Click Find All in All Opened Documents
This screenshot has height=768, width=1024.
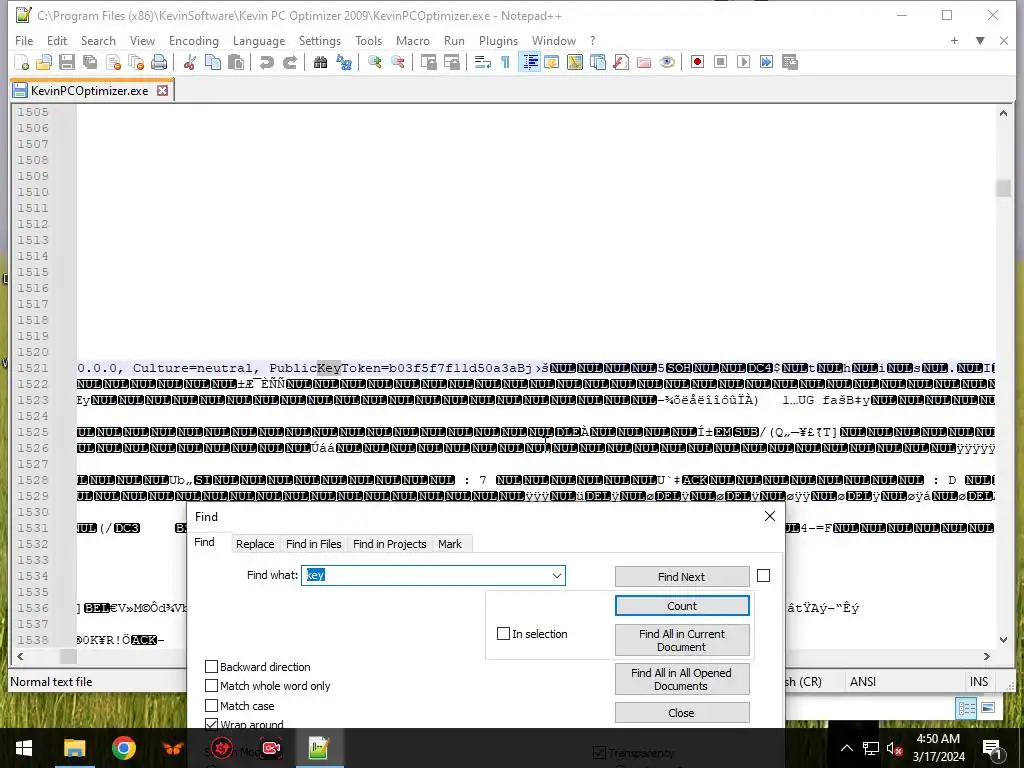click(x=682, y=679)
